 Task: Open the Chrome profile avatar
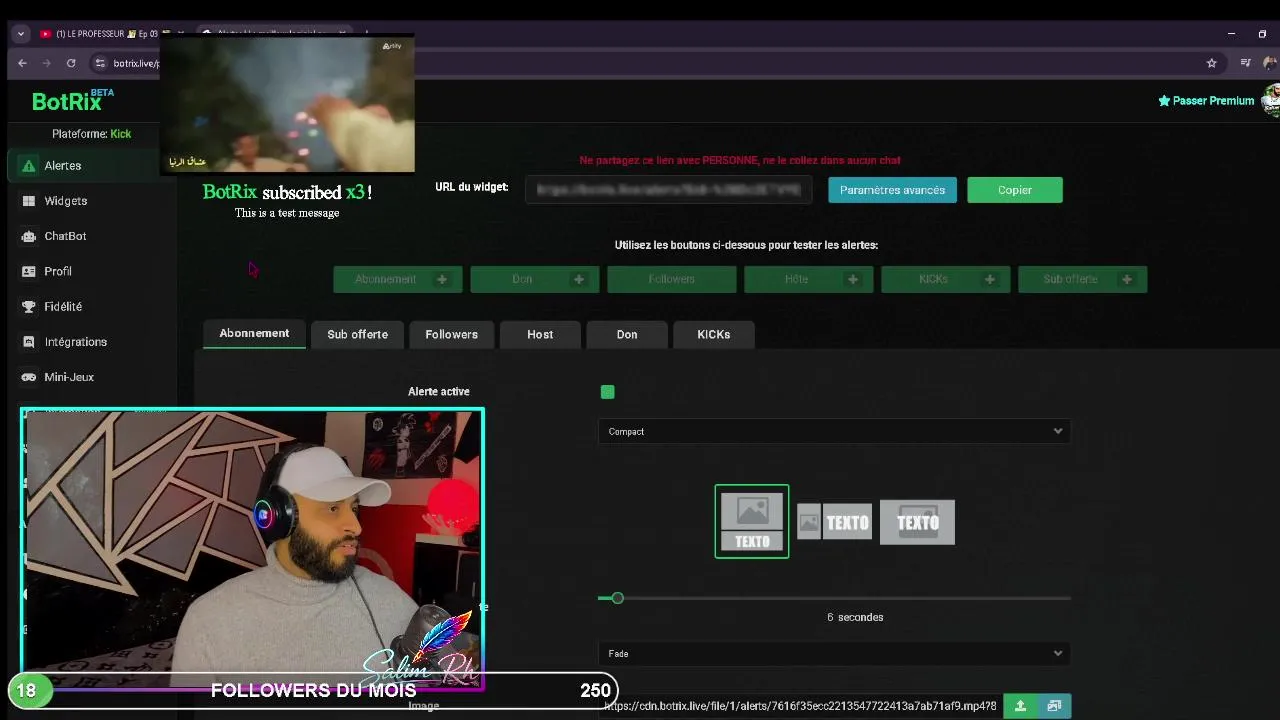point(1270,63)
